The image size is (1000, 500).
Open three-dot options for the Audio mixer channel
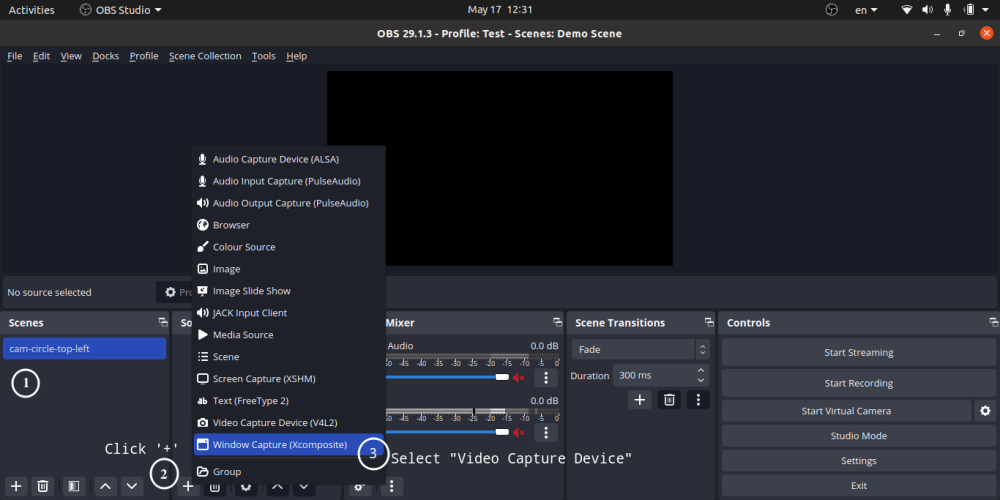546,378
